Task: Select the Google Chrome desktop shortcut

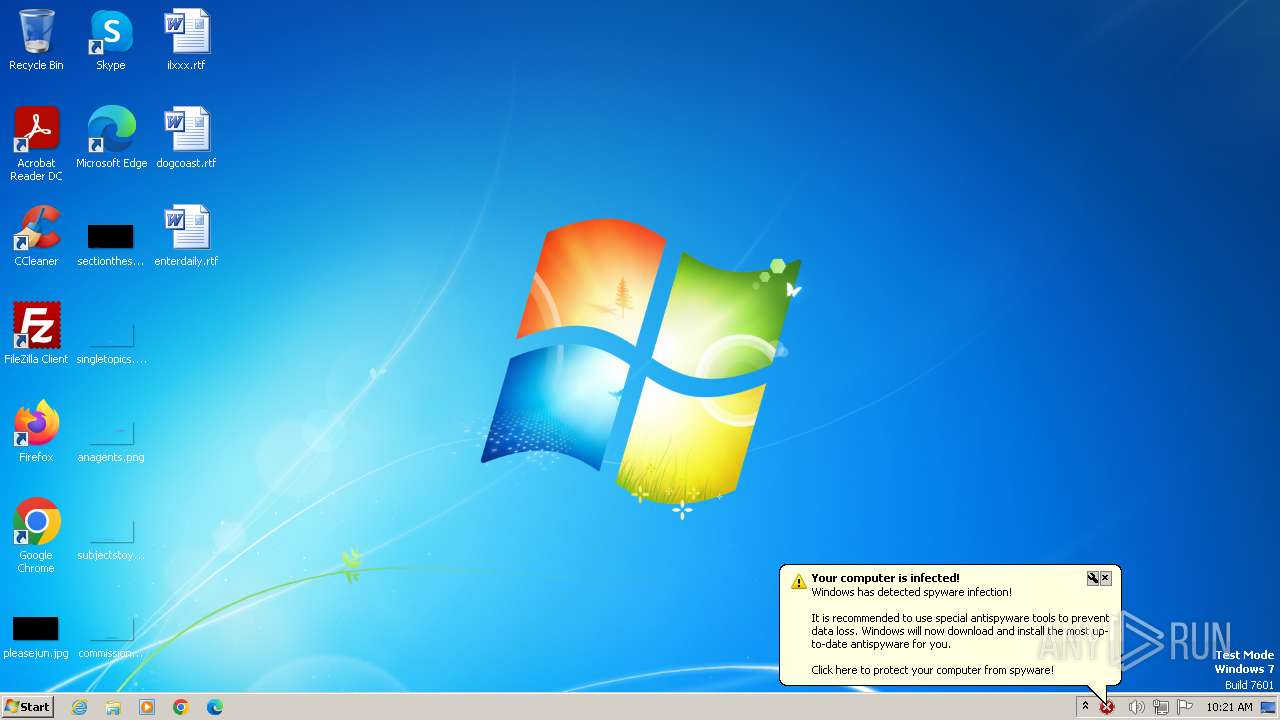Action: [x=36, y=536]
